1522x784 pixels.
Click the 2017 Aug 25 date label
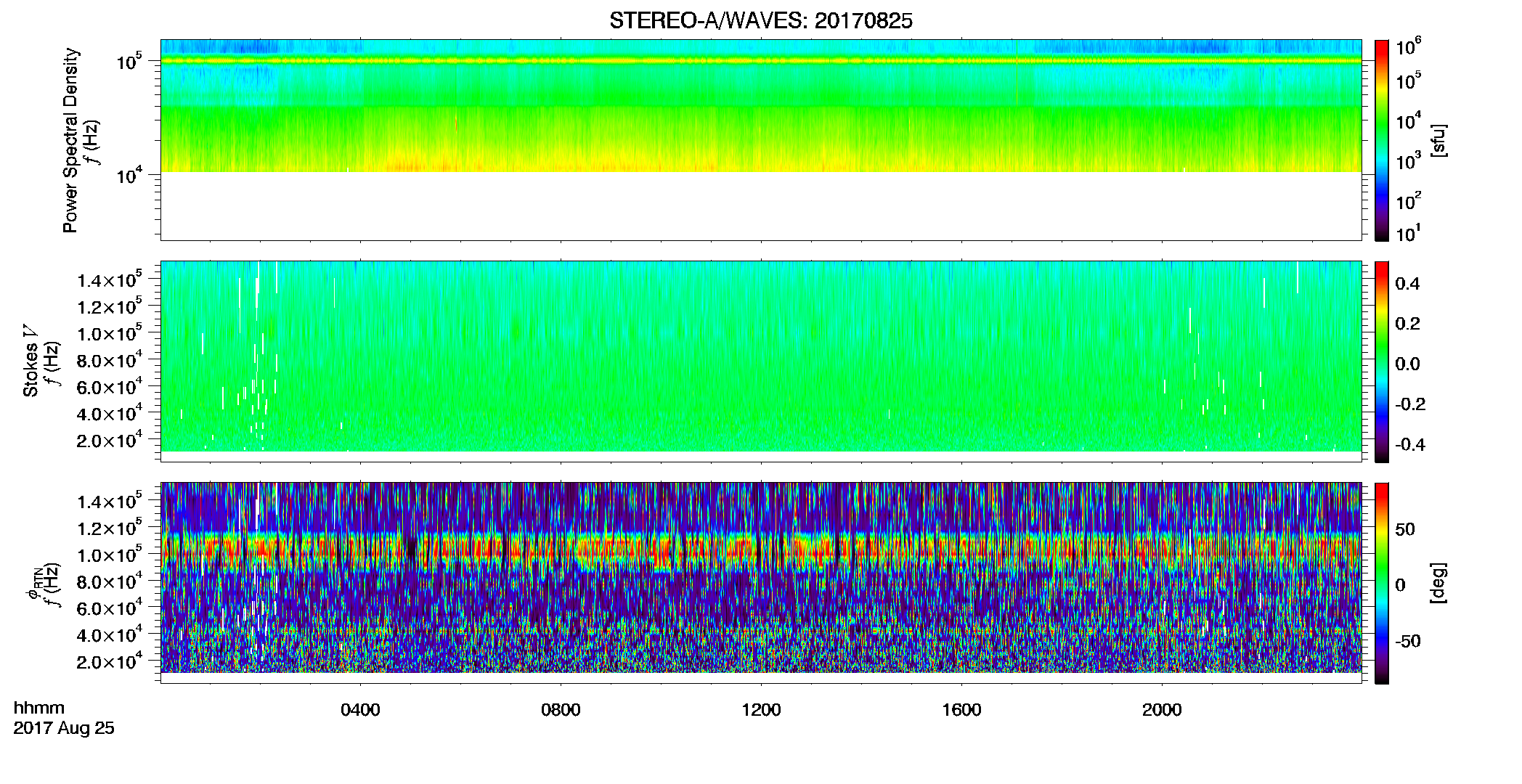click(x=64, y=728)
